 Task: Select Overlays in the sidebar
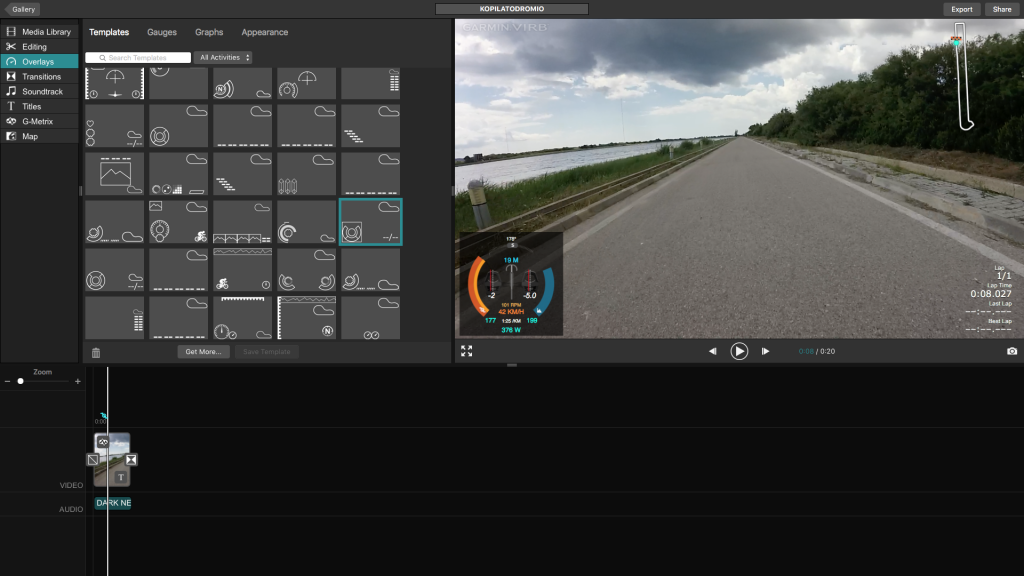[39, 61]
